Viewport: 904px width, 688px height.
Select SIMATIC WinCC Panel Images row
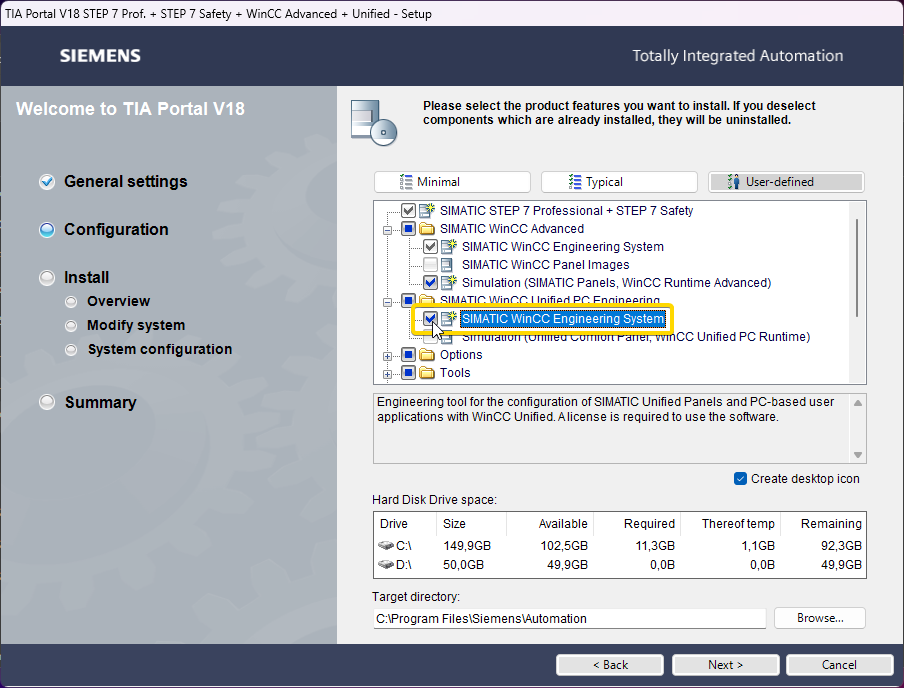[x=545, y=265]
